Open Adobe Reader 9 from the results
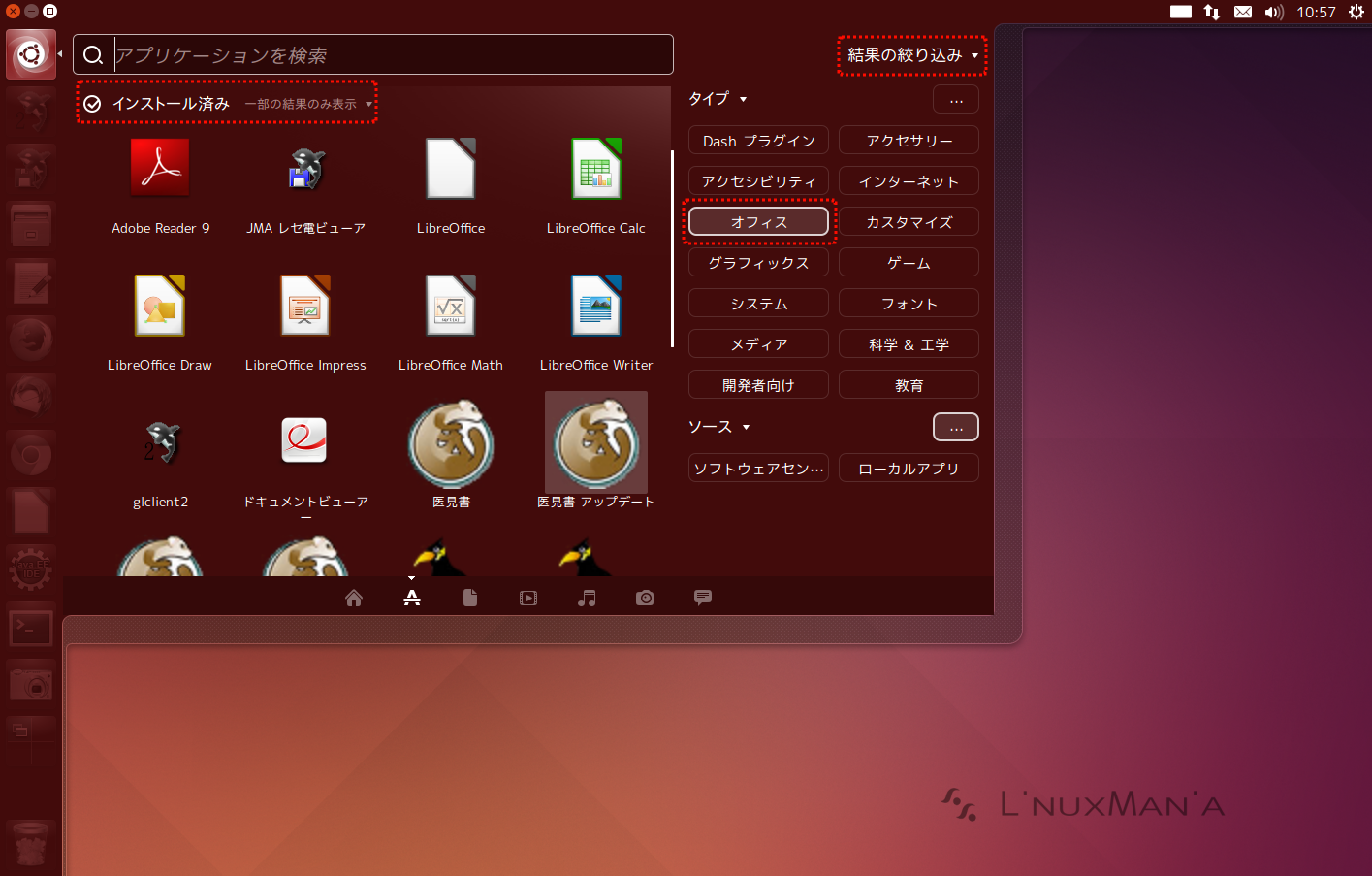1372x876 pixels. [160, 169]
